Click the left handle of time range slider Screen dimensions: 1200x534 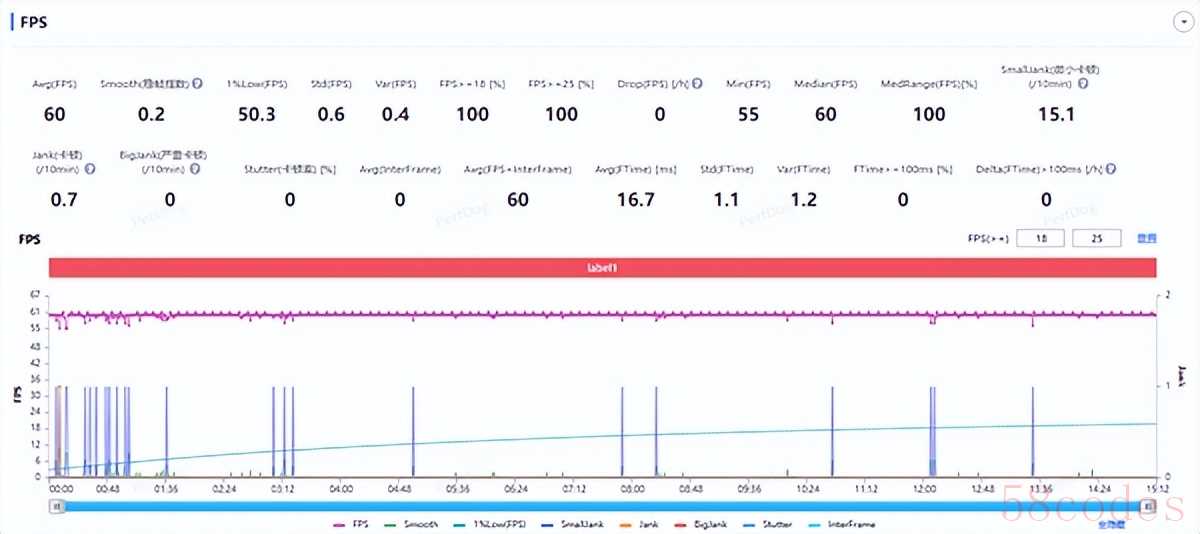[x=57, y=507]
